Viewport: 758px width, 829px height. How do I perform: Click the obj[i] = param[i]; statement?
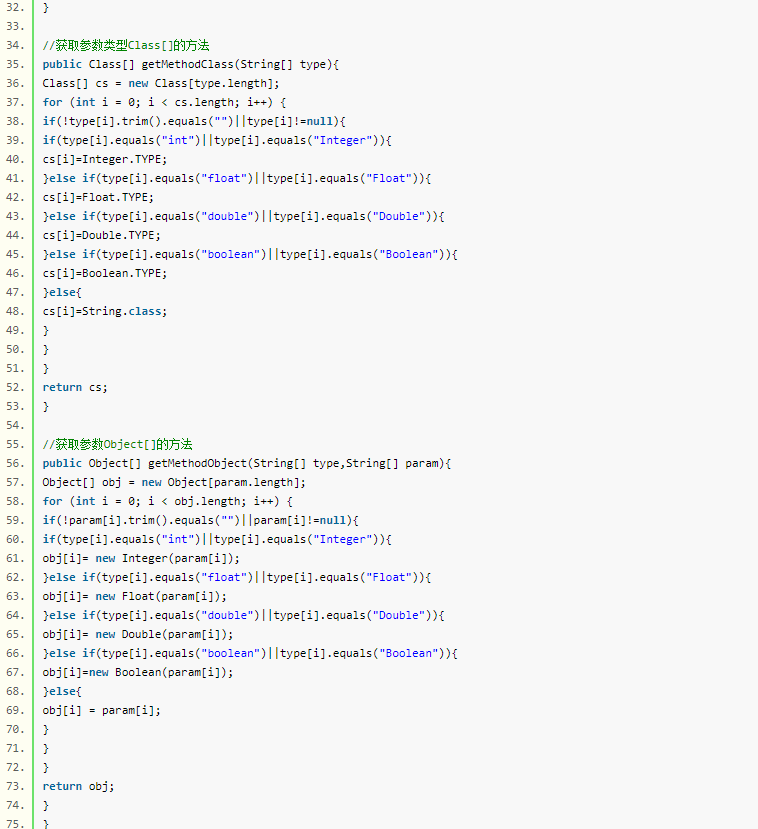click(x=101, y=710)
